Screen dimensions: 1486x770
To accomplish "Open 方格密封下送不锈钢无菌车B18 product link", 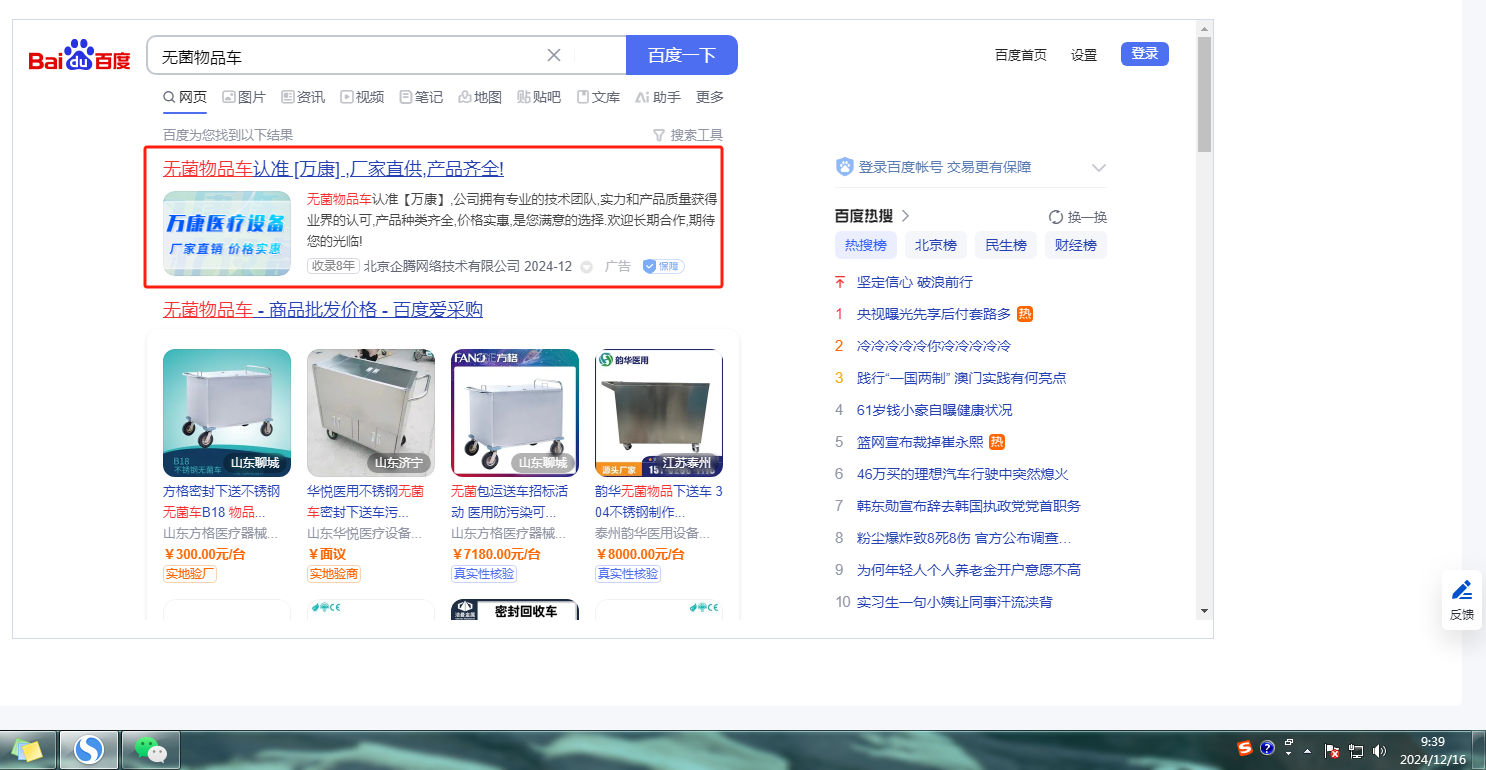I will point(222,502).
